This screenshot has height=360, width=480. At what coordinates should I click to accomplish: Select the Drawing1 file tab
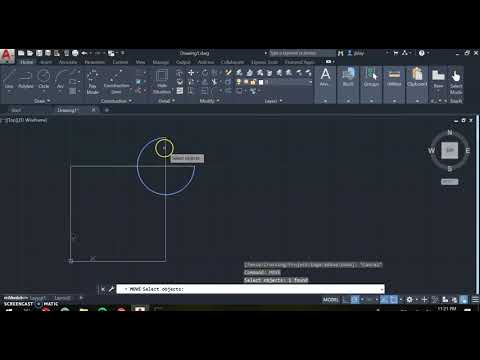point(68,110)
